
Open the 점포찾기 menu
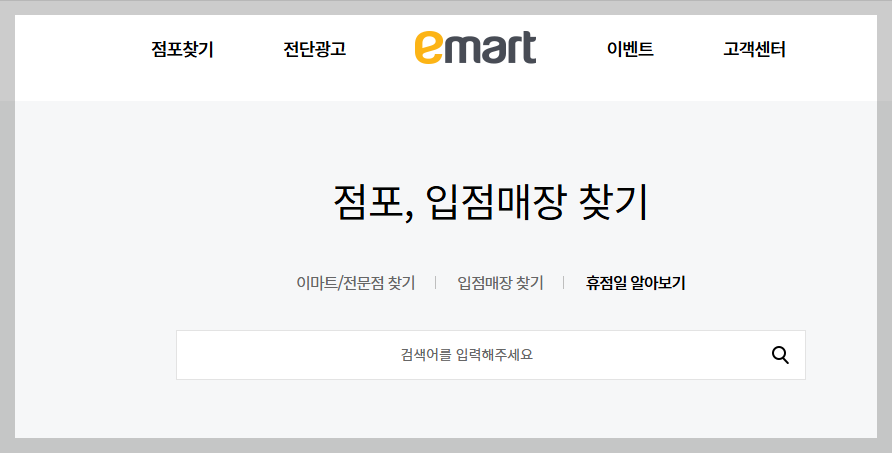(x=182, y=50)
